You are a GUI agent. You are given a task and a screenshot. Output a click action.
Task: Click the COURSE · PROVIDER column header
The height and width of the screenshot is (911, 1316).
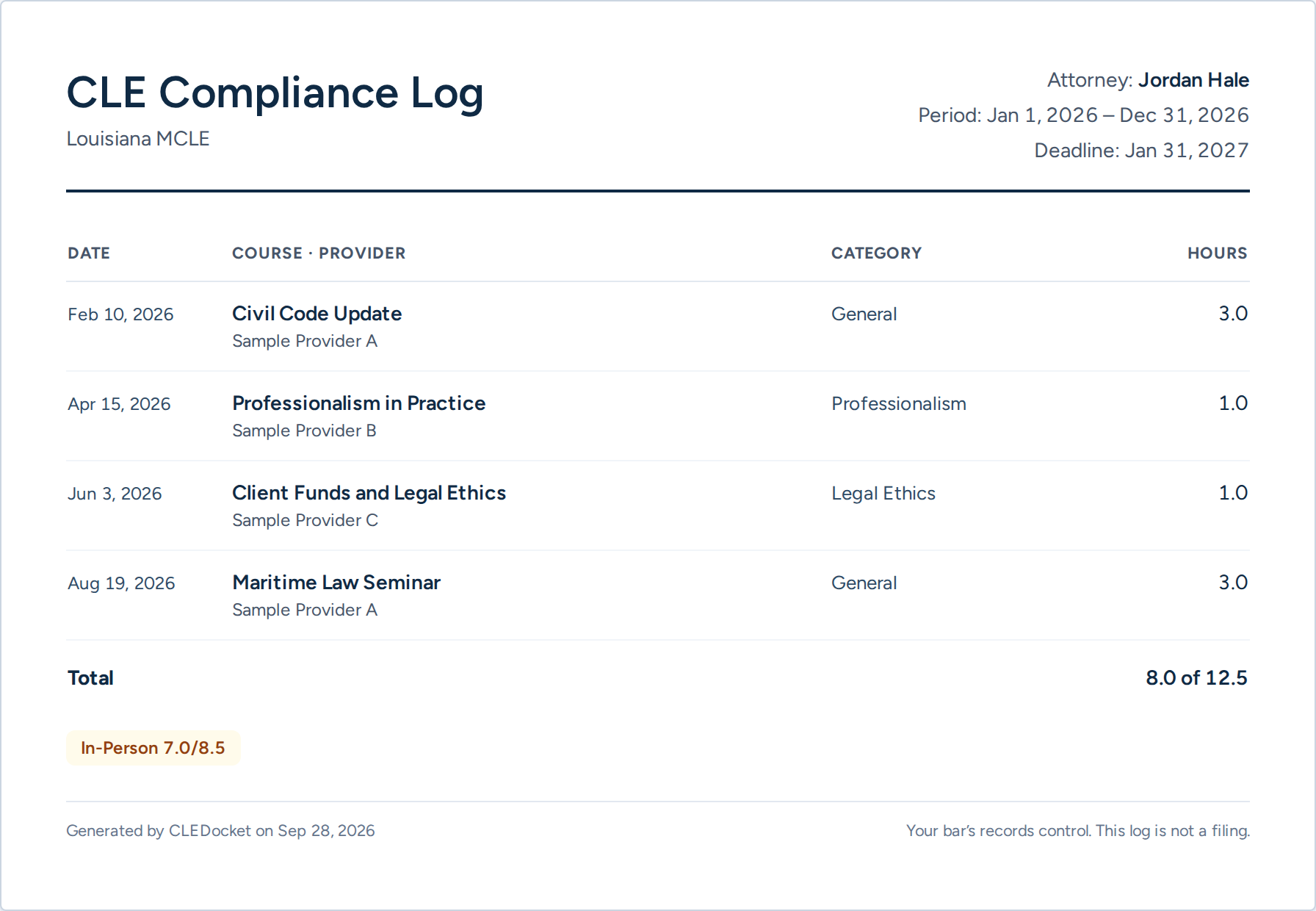point(319,253)
